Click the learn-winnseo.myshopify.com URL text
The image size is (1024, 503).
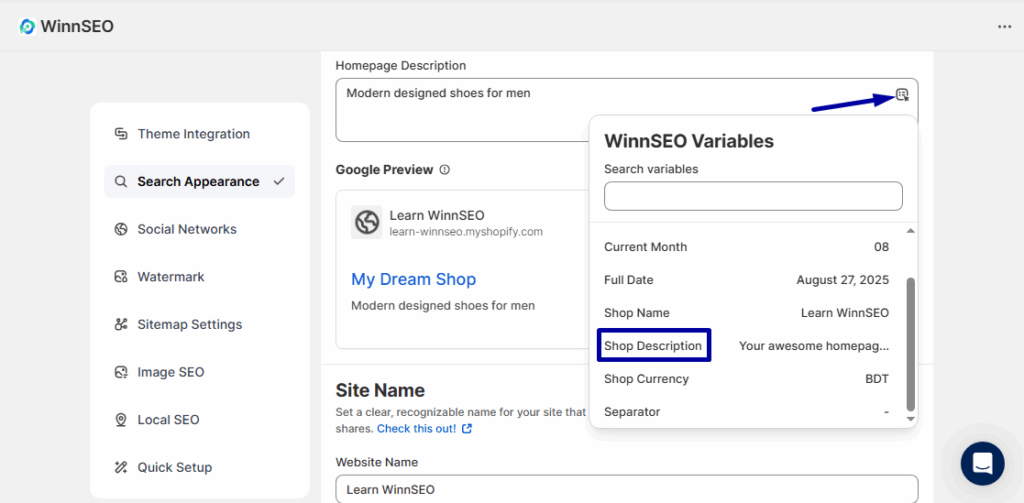coord(466,232)
